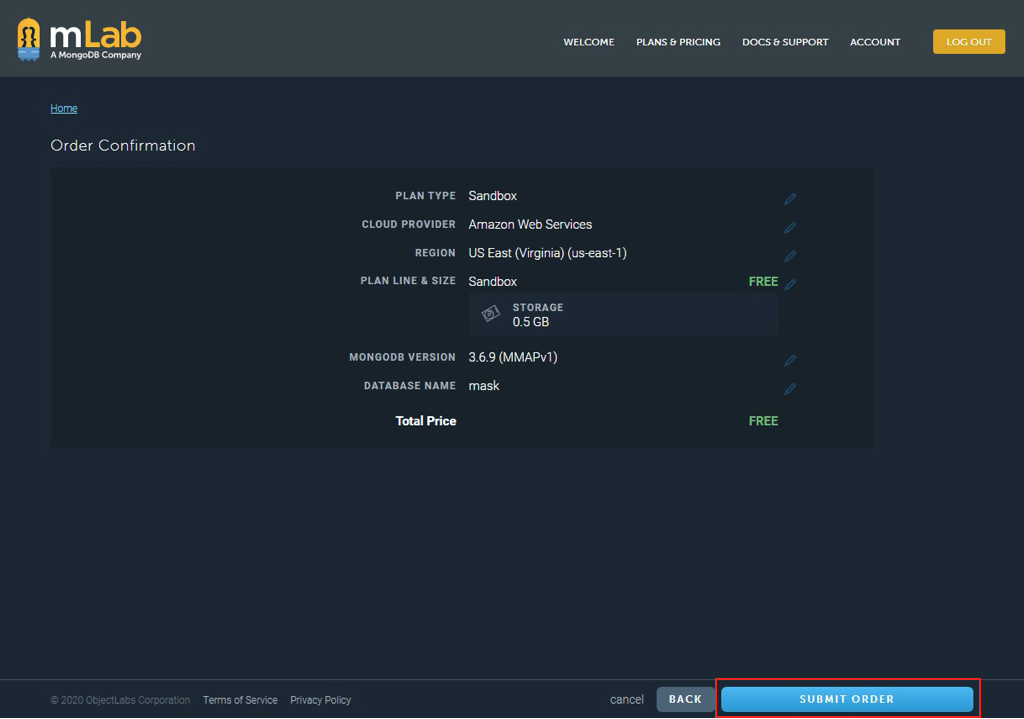Edit Plan Line & Size pencil icon

pyautogui.click(x=790, y=284)
